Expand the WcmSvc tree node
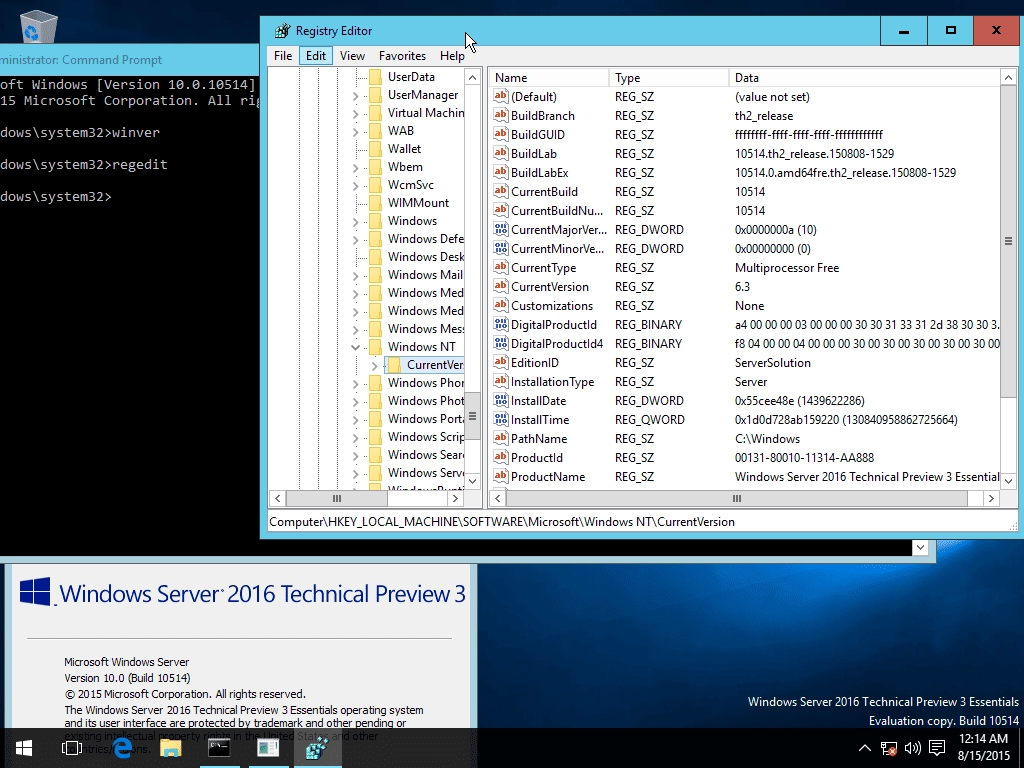The height and width of the screenshot is (768, 1024). coord(355,185)
